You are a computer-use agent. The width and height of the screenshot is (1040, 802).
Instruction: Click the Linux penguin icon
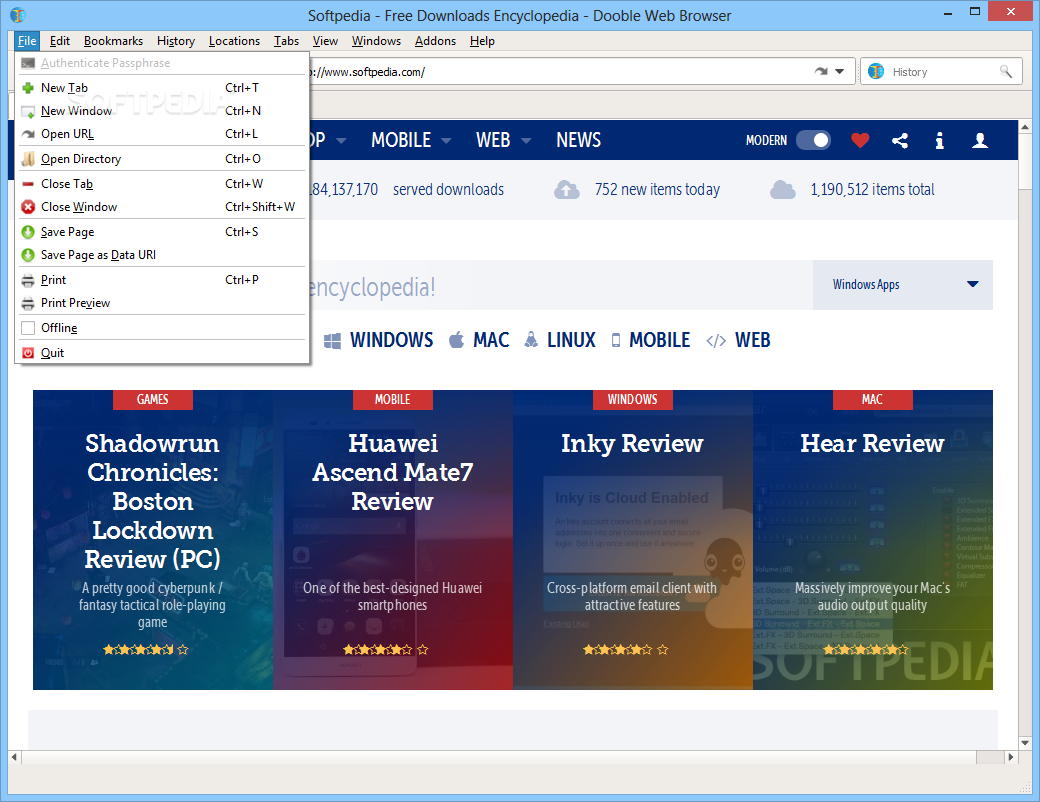531,340
